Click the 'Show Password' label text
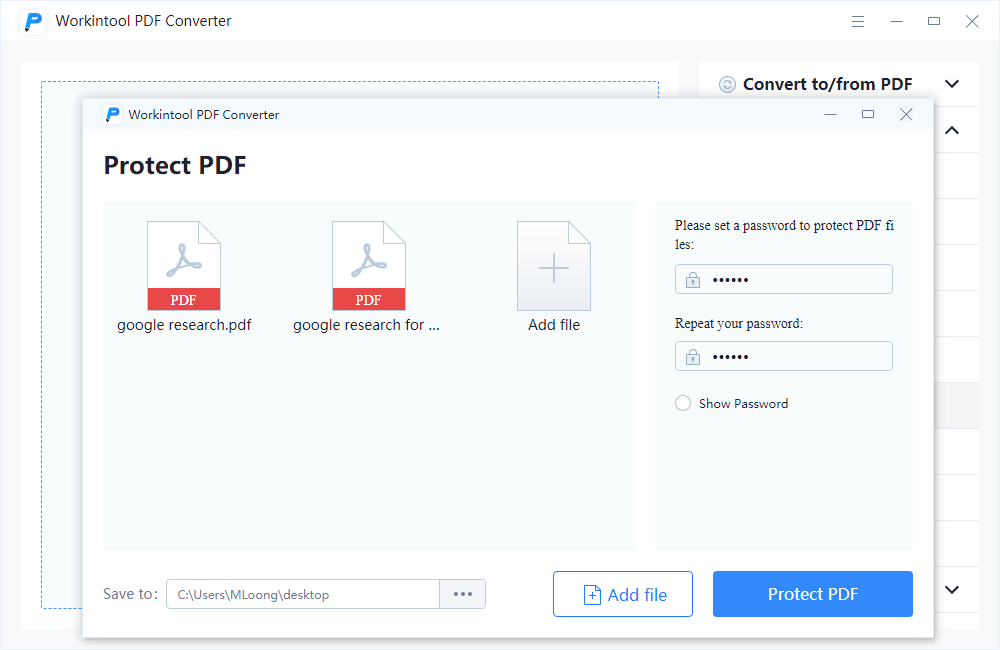 [x=743, y=404]
